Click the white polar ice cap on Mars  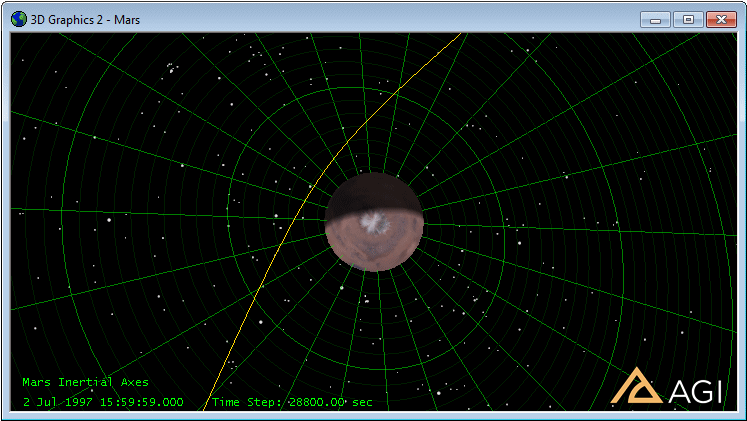[374, 224]
